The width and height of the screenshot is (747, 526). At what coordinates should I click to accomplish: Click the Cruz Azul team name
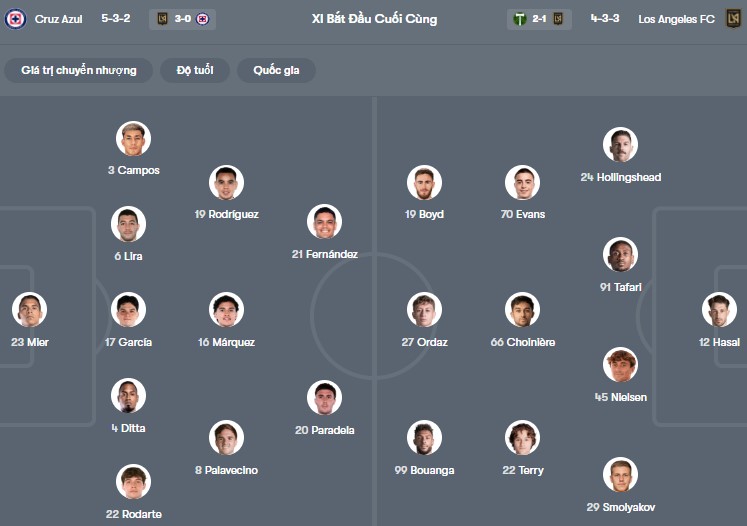59,19
